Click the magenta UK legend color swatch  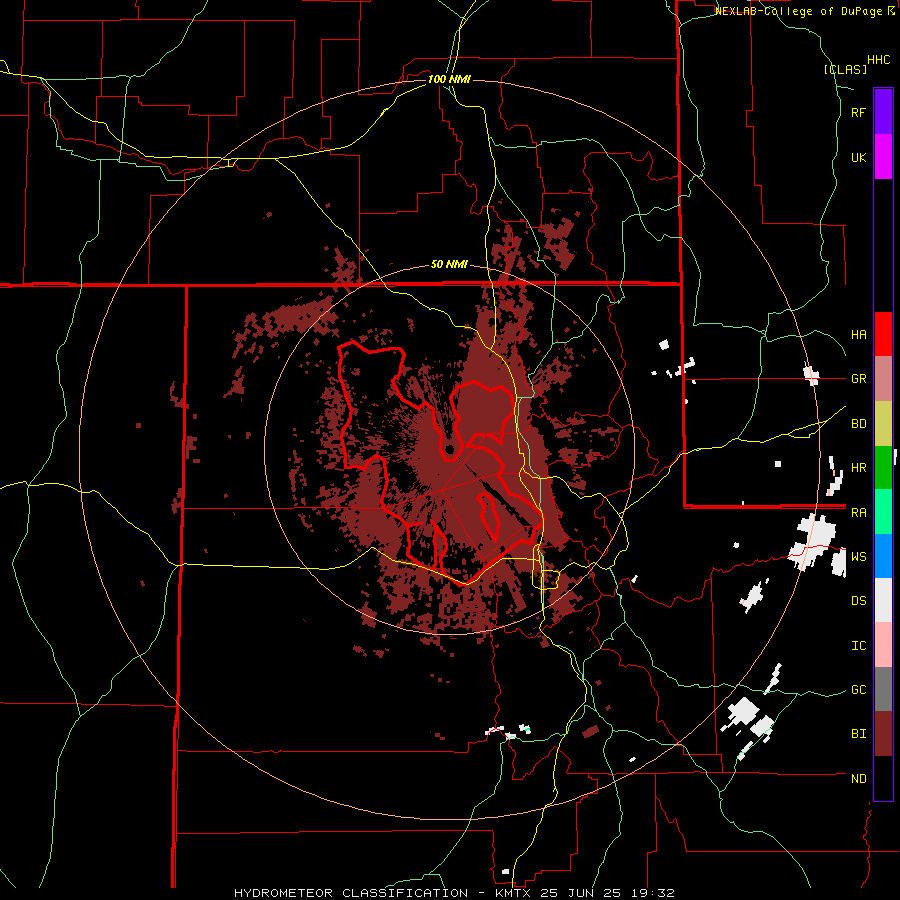[x=883, y=157]
